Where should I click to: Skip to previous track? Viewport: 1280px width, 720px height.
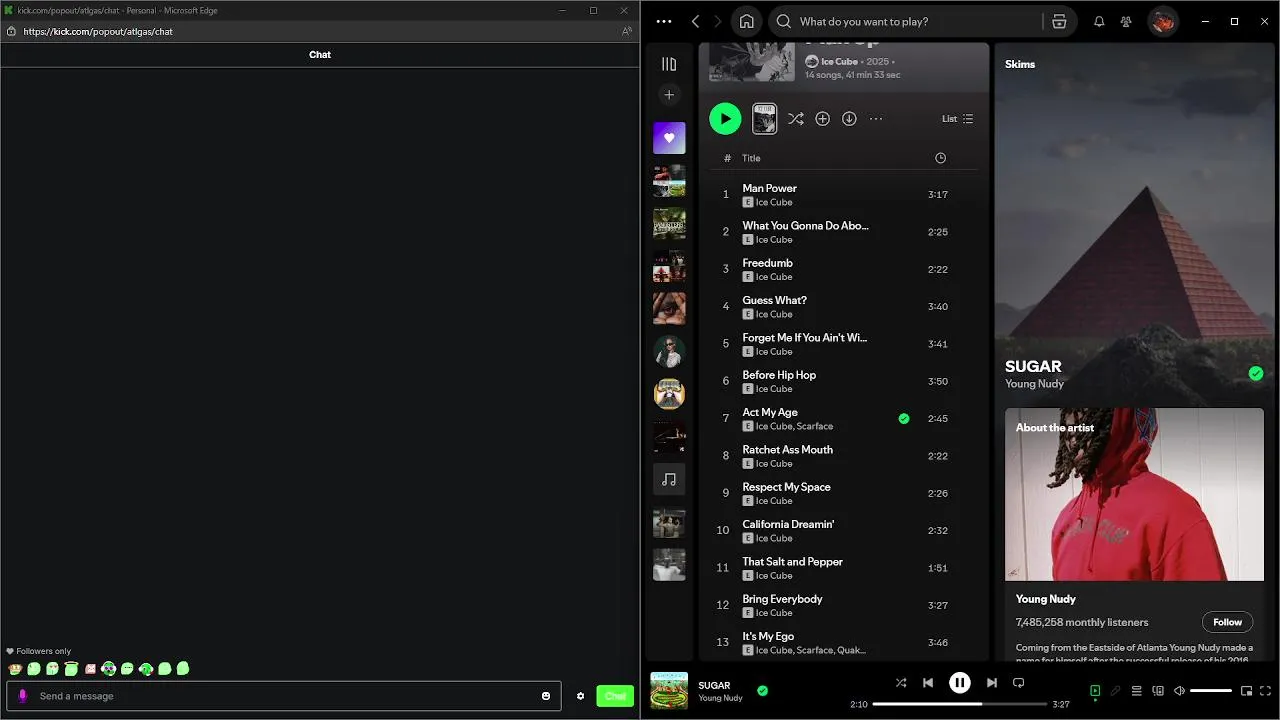928,683
